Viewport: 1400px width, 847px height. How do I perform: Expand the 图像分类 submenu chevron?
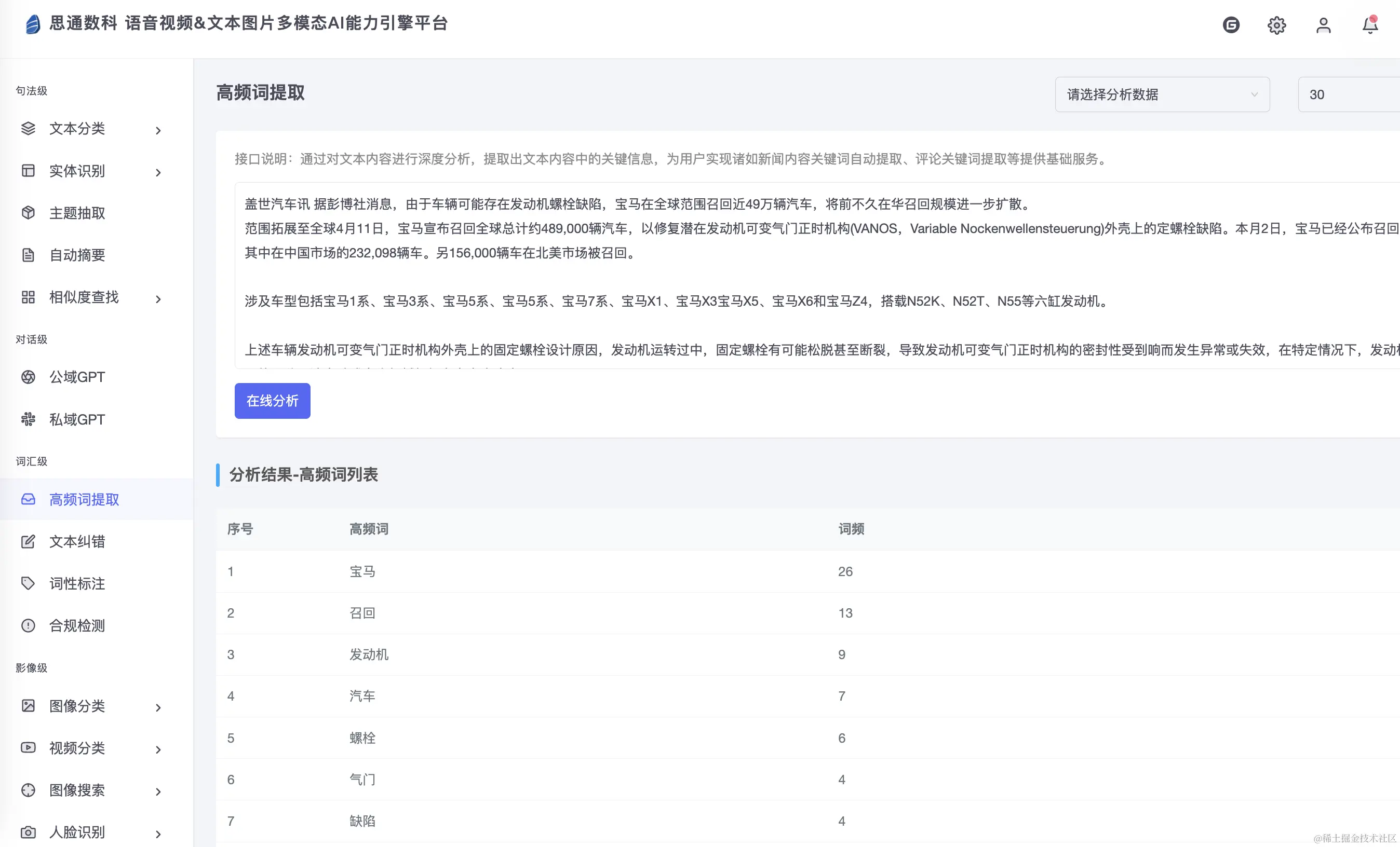158,707
